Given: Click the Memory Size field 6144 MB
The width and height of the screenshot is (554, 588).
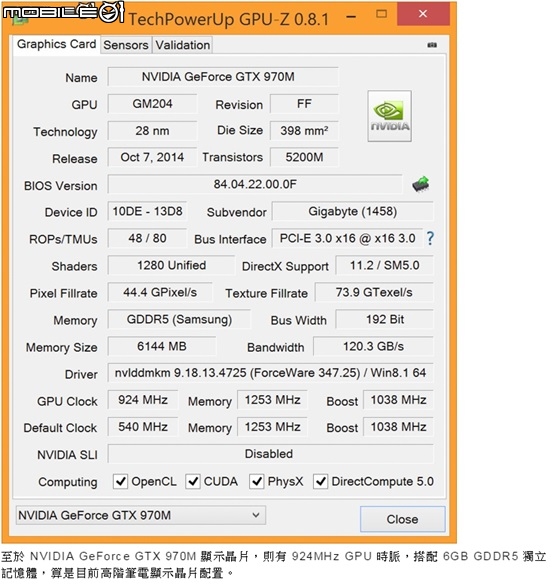Looking at the screenshot, I should 162,346.
